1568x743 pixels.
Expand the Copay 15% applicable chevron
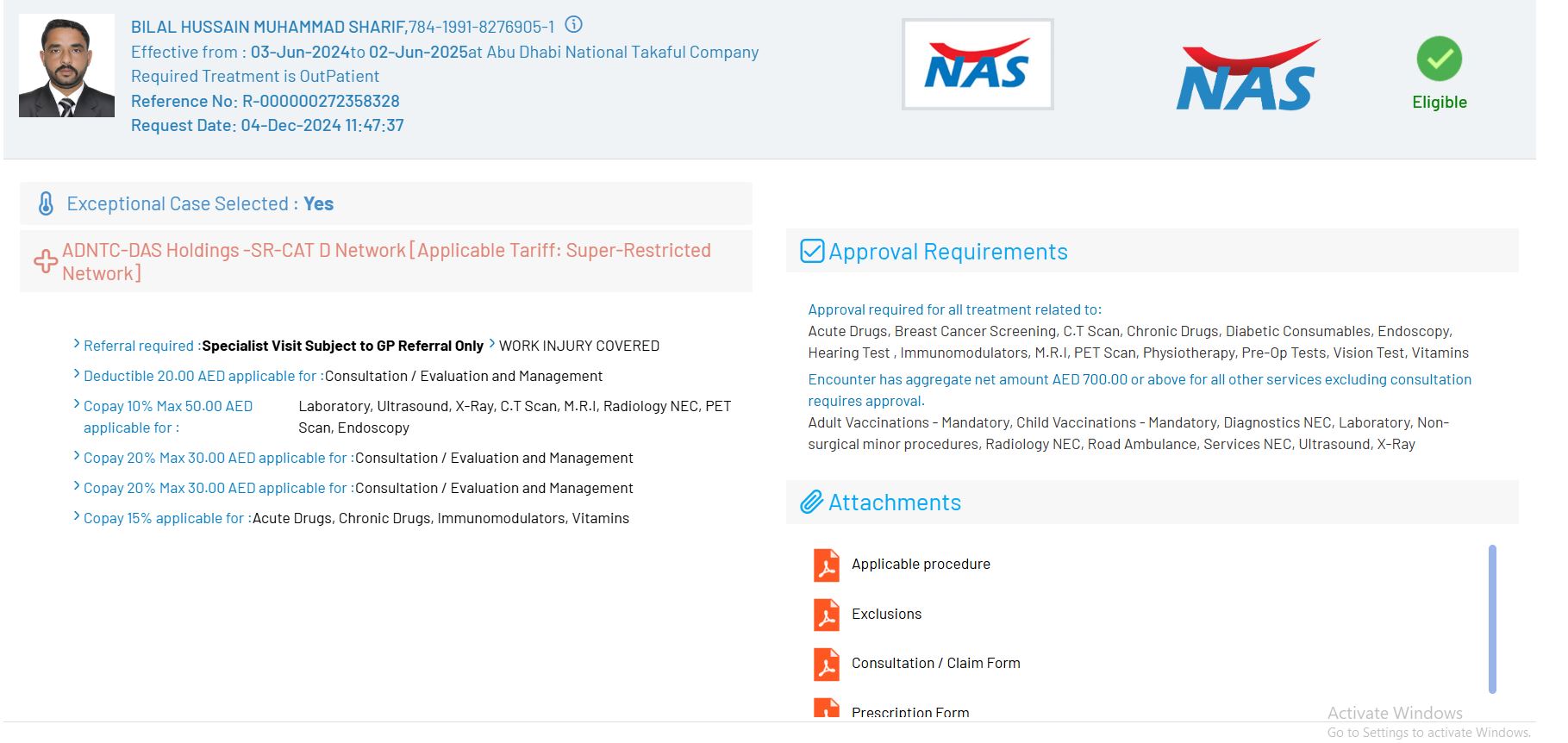(77, 516)
